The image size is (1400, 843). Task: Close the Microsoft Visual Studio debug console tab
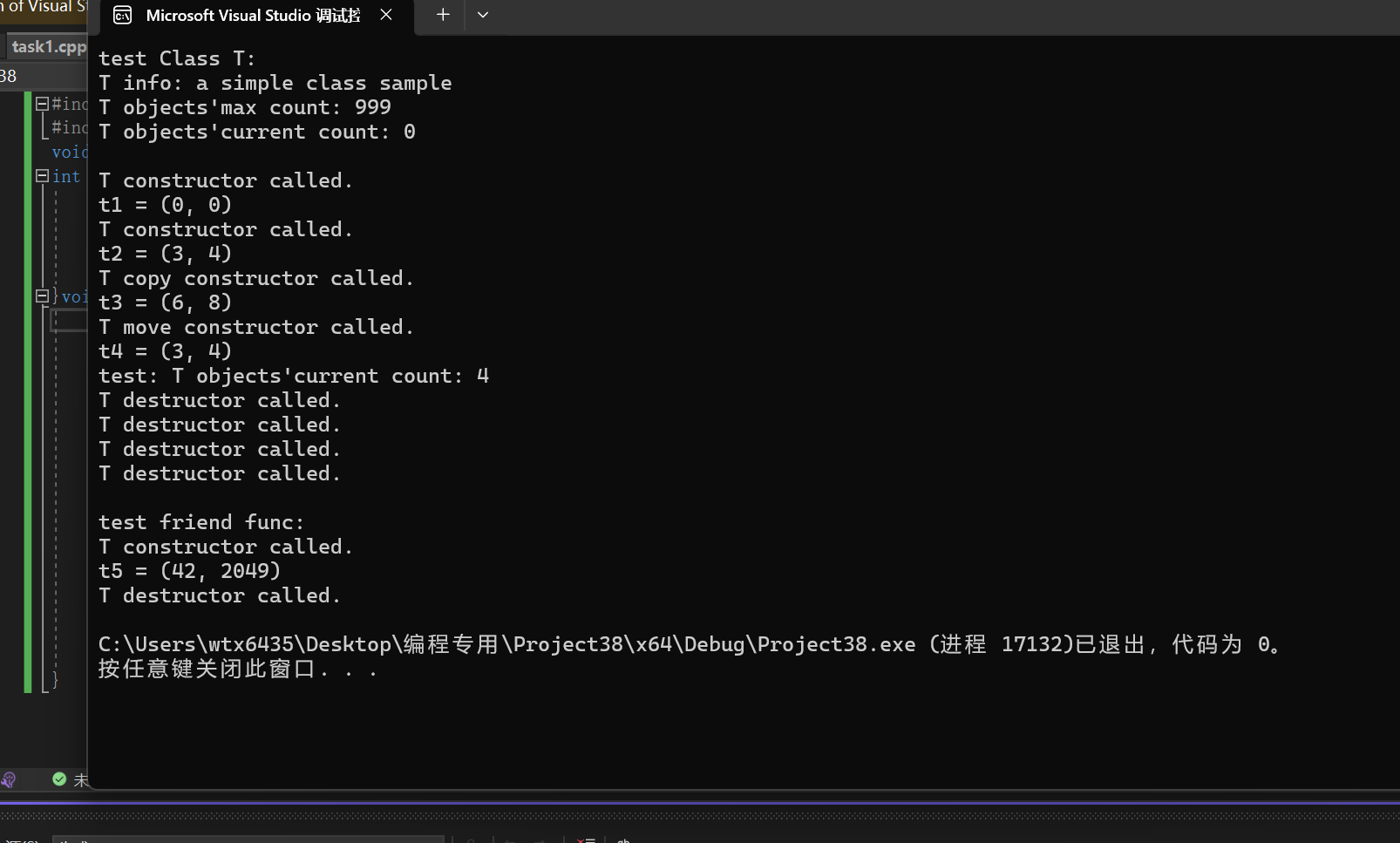coord(386,15)
